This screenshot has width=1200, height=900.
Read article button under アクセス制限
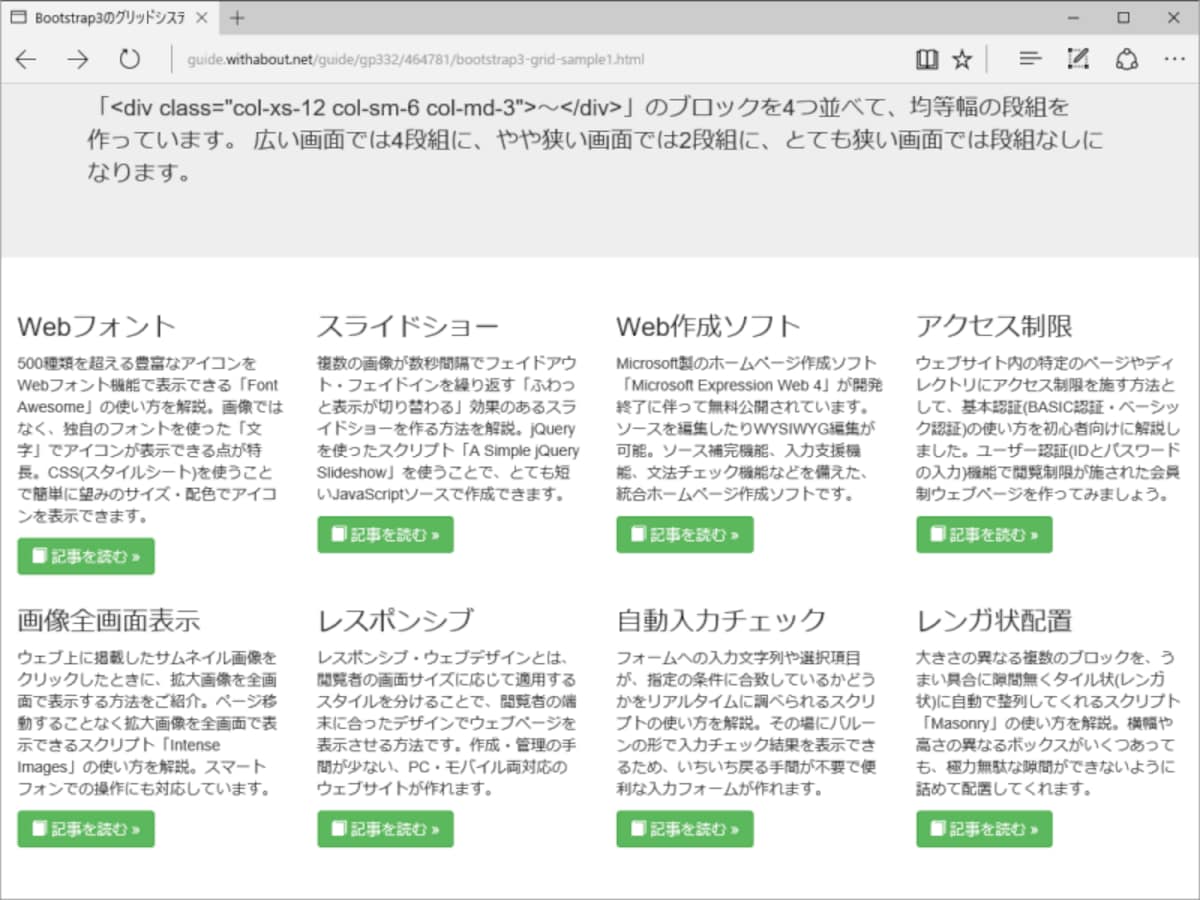pos(984,534)
